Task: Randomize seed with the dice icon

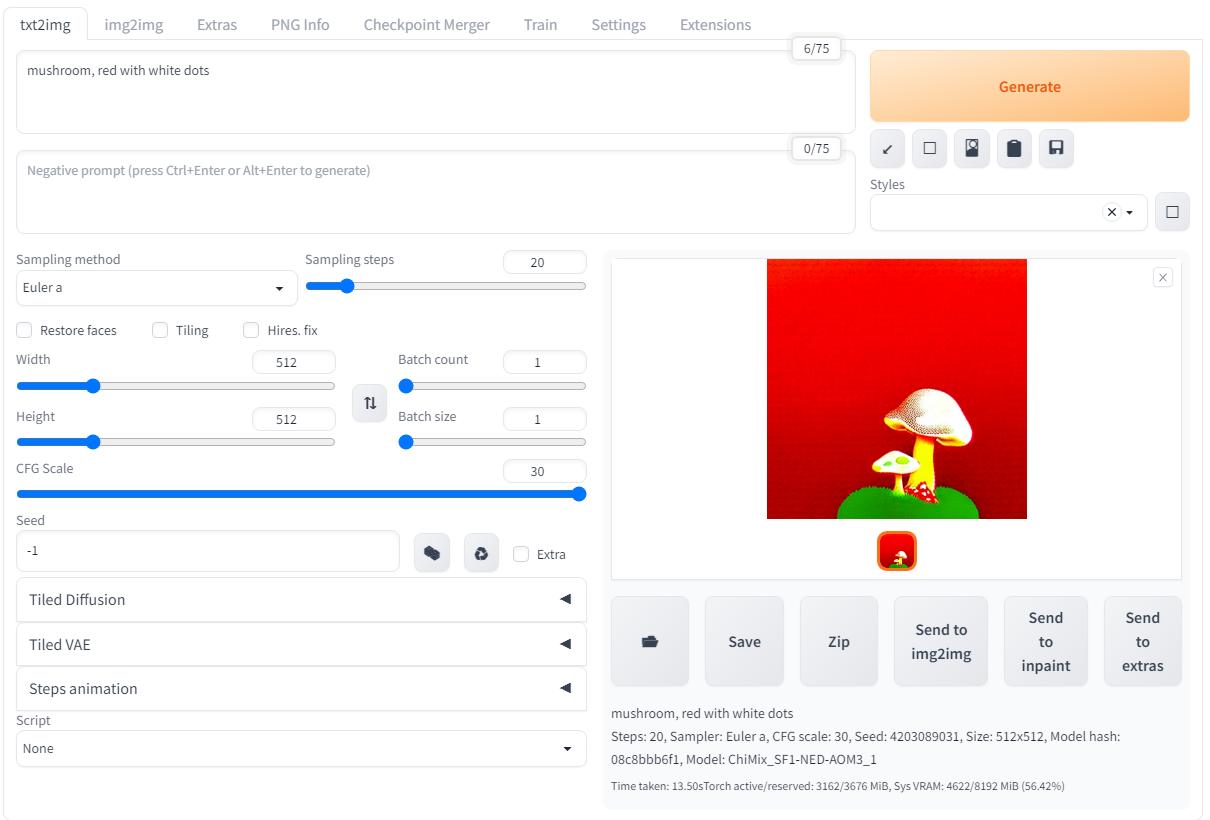Action: [x=432, y=552]
